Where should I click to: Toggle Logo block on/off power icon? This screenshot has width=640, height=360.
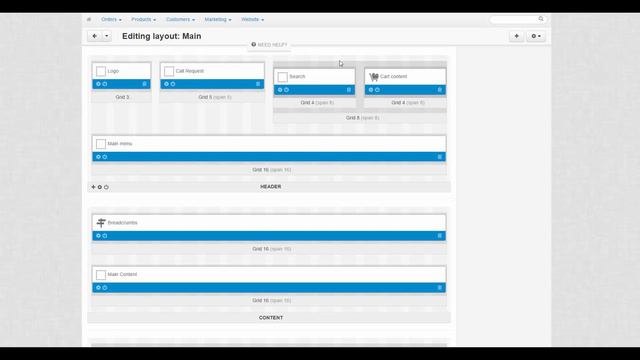click(x=105, y=84)
